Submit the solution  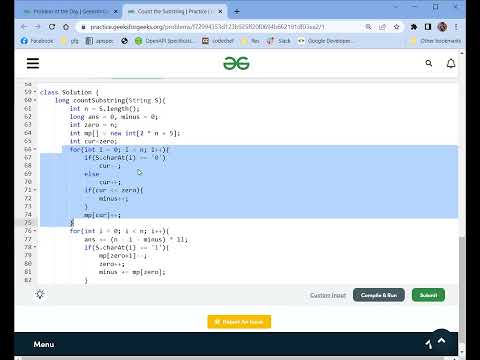428,295
